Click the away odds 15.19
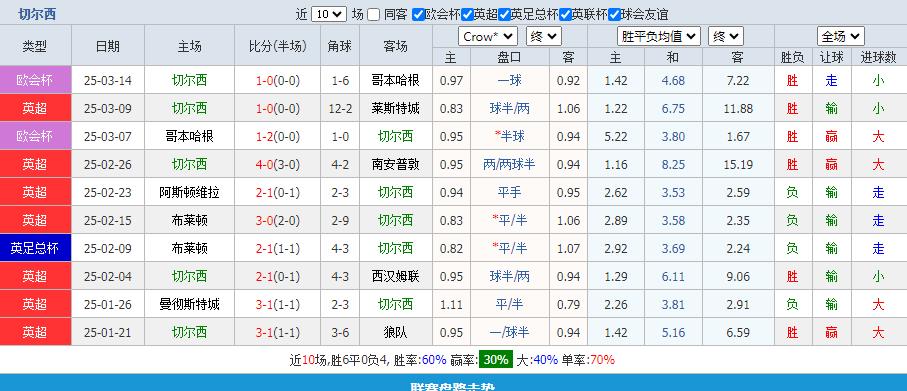907x391 pixels. point(738,164)
